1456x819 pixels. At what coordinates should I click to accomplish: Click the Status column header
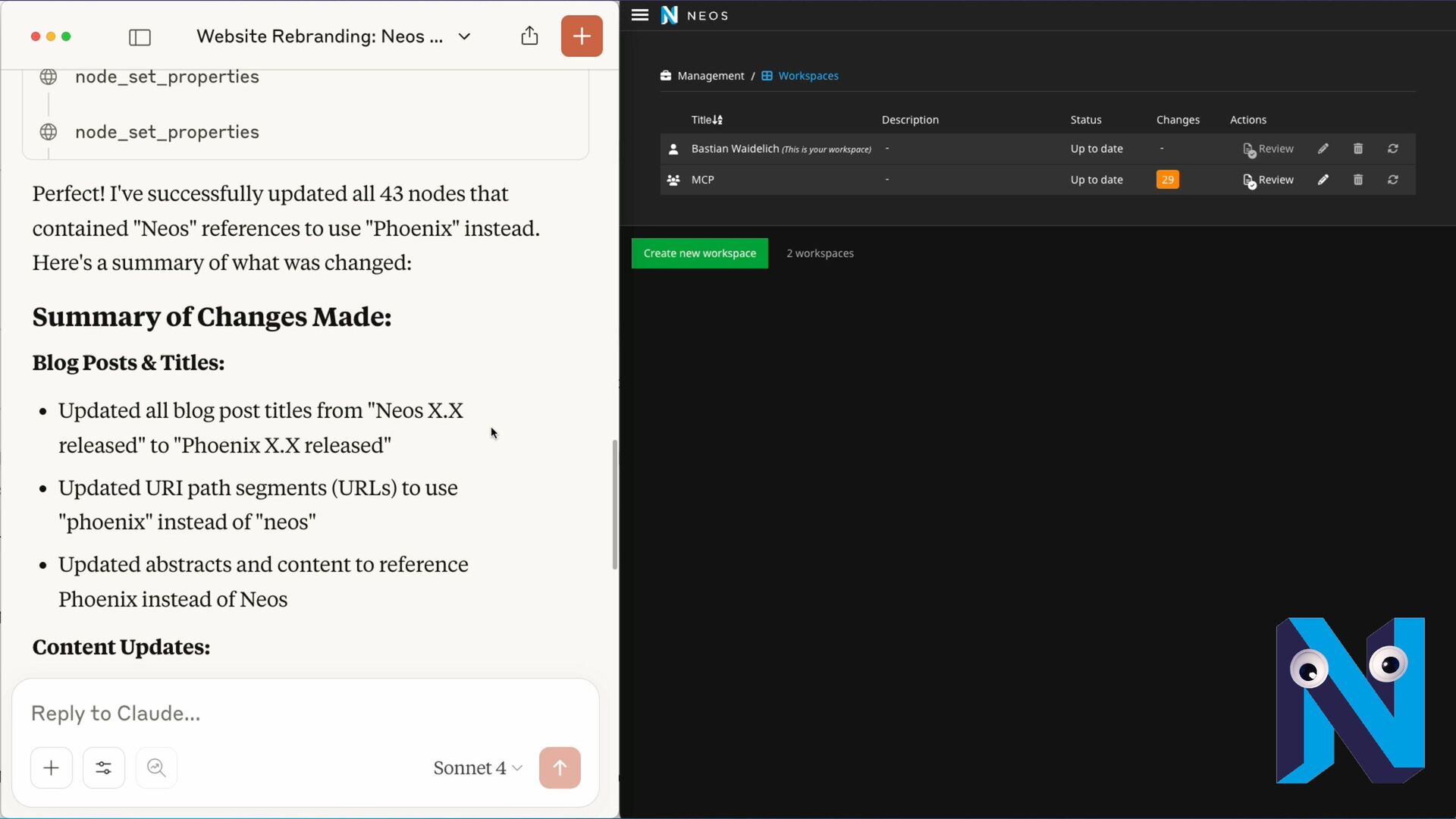(1086, 120)
